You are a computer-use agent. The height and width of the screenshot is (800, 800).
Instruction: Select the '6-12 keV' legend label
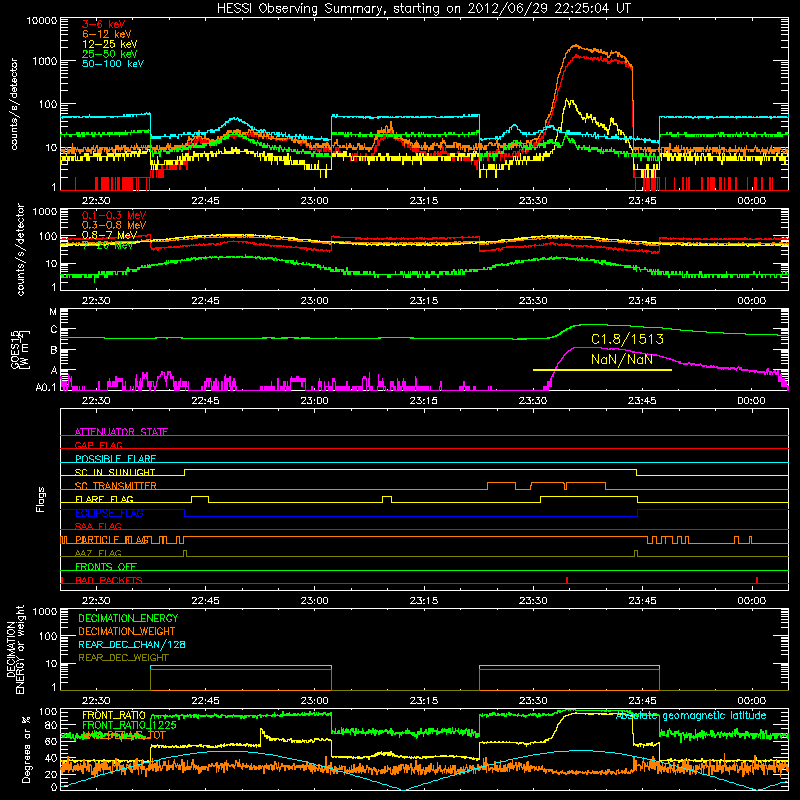click(x=107, y=34)
